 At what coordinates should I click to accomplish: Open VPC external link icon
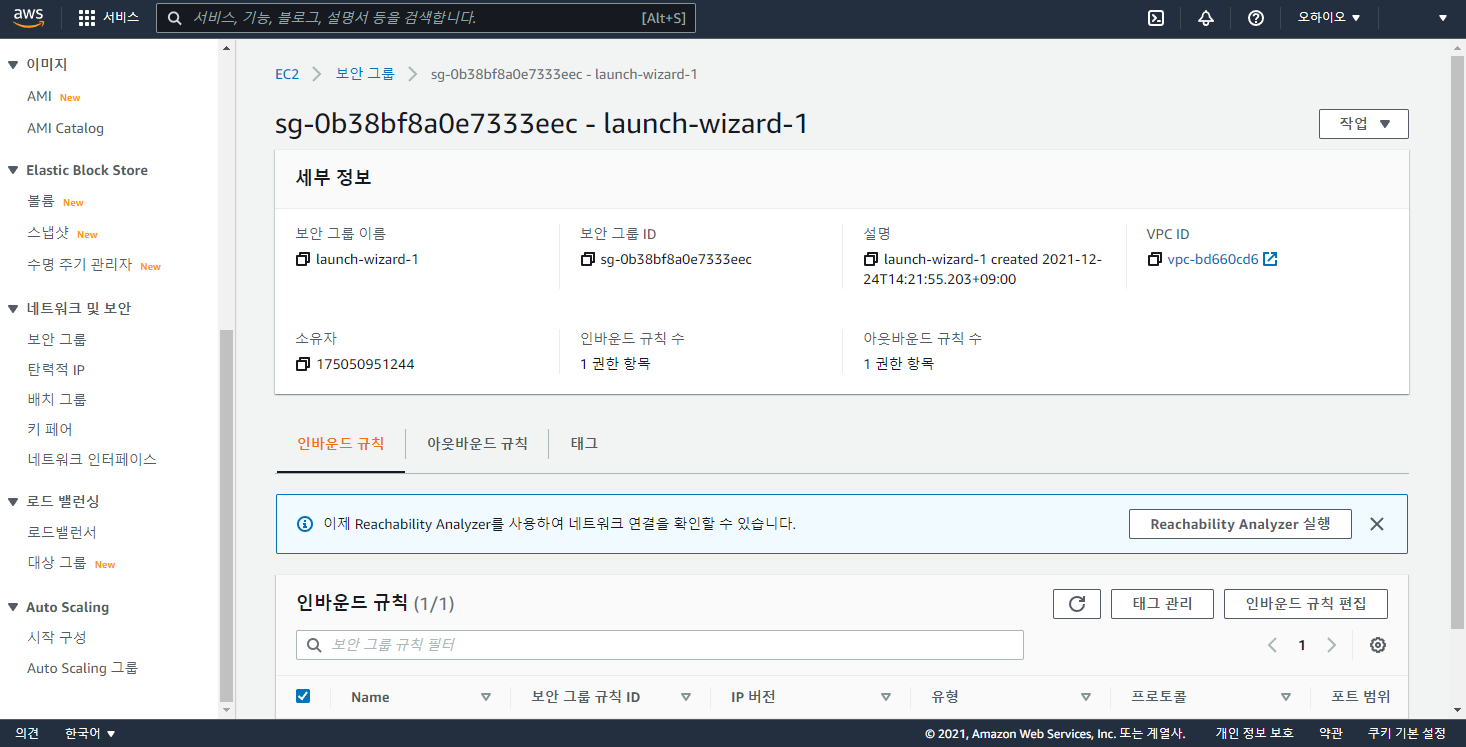1270,260
